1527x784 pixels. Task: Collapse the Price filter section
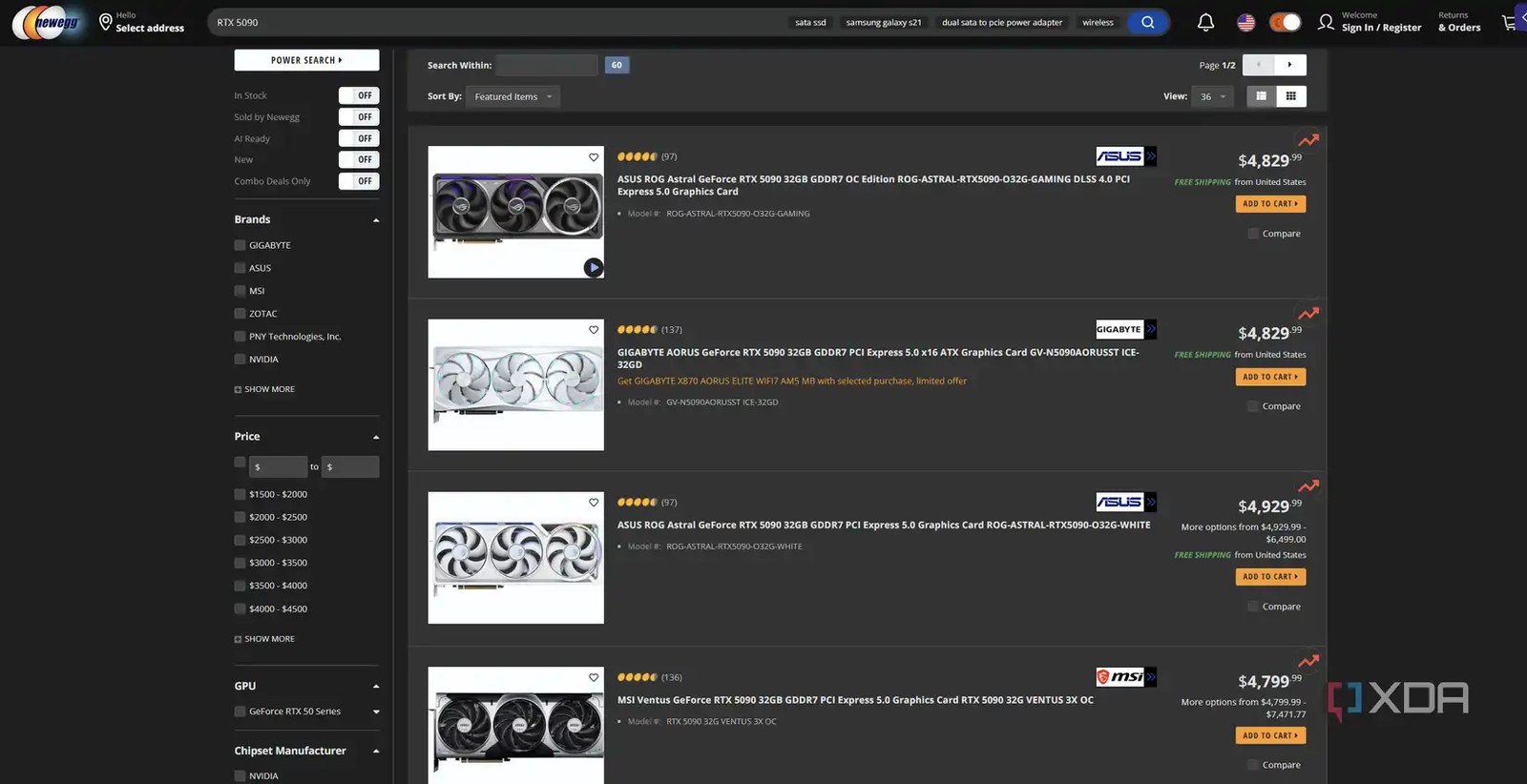point(376,437)
